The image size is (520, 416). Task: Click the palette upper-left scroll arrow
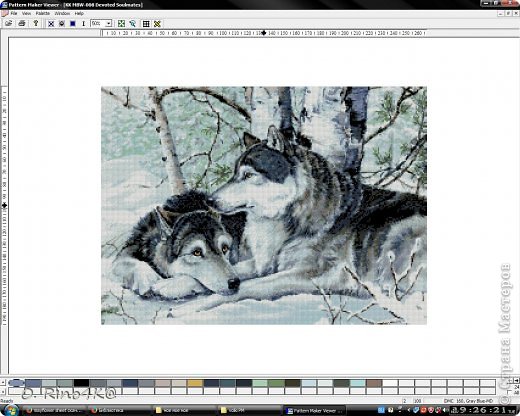pos(3,382)
